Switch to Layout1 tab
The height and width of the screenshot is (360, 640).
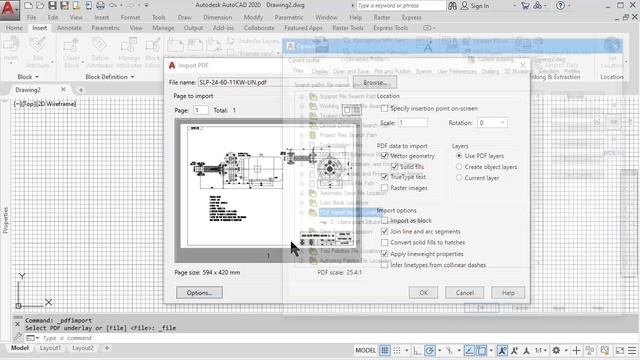point(50,348)
